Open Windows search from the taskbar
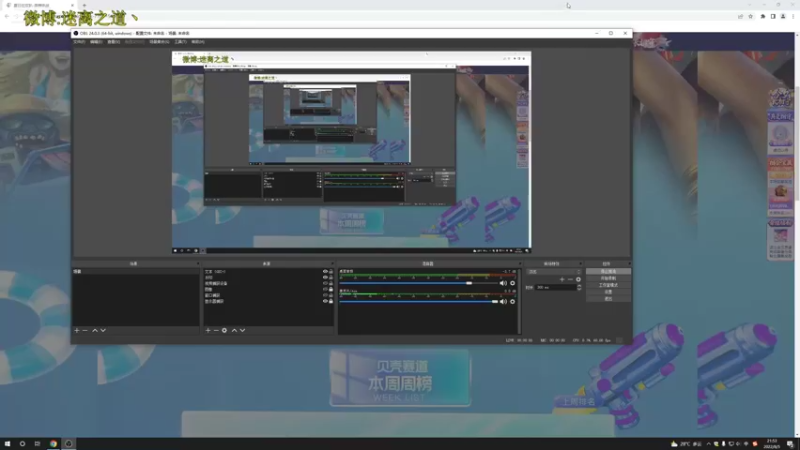 pyautogui.click(x=22, y=444)
